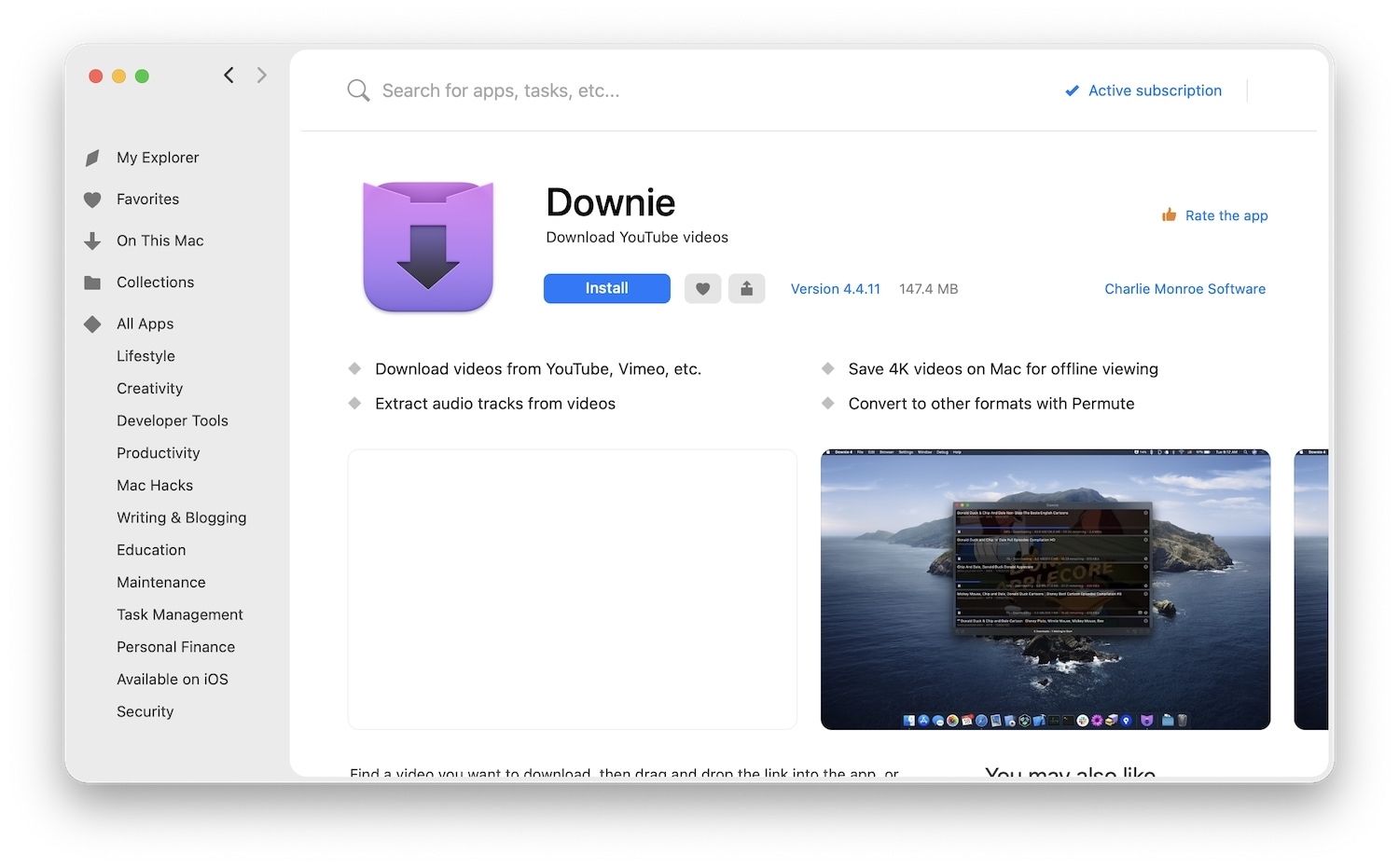Install the Downie app
Screen dimensions: 1399x868
[606, 288]
